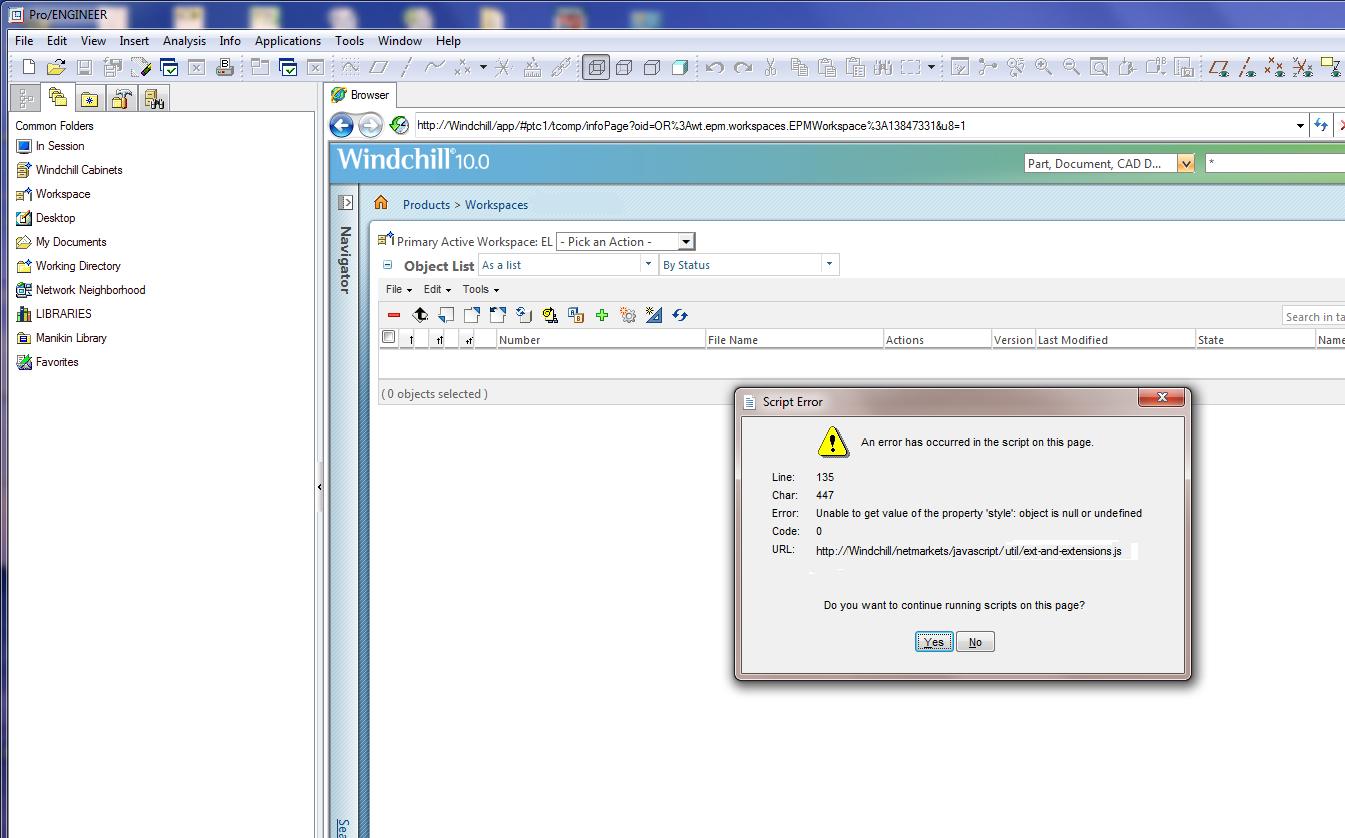Image resolution: width=1345 pixels, height=838 pixels.
Task: Click the gear icon in Object List toolbar
Action: pyautogui.click(x=628, y=315)
